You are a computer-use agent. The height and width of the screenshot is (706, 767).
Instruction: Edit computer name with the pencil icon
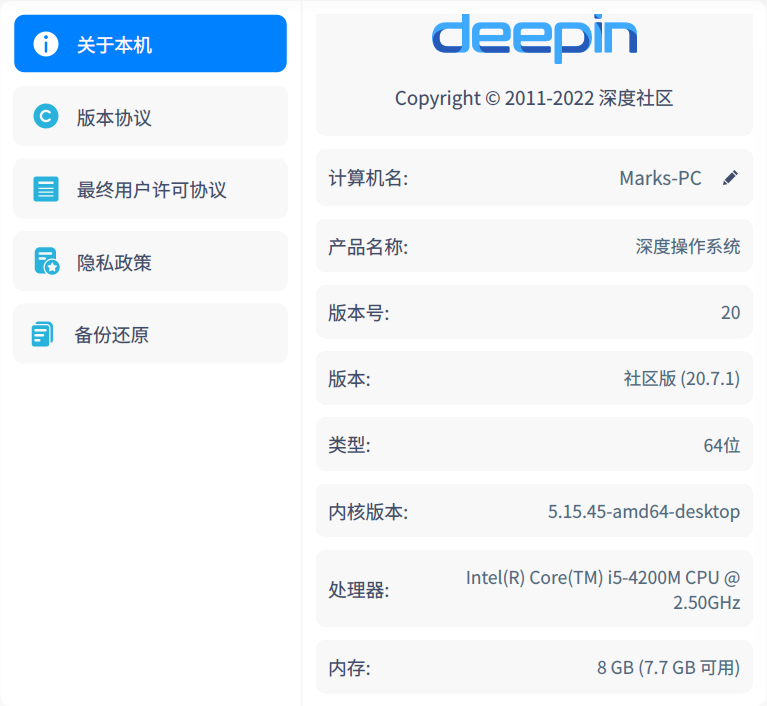730,178
